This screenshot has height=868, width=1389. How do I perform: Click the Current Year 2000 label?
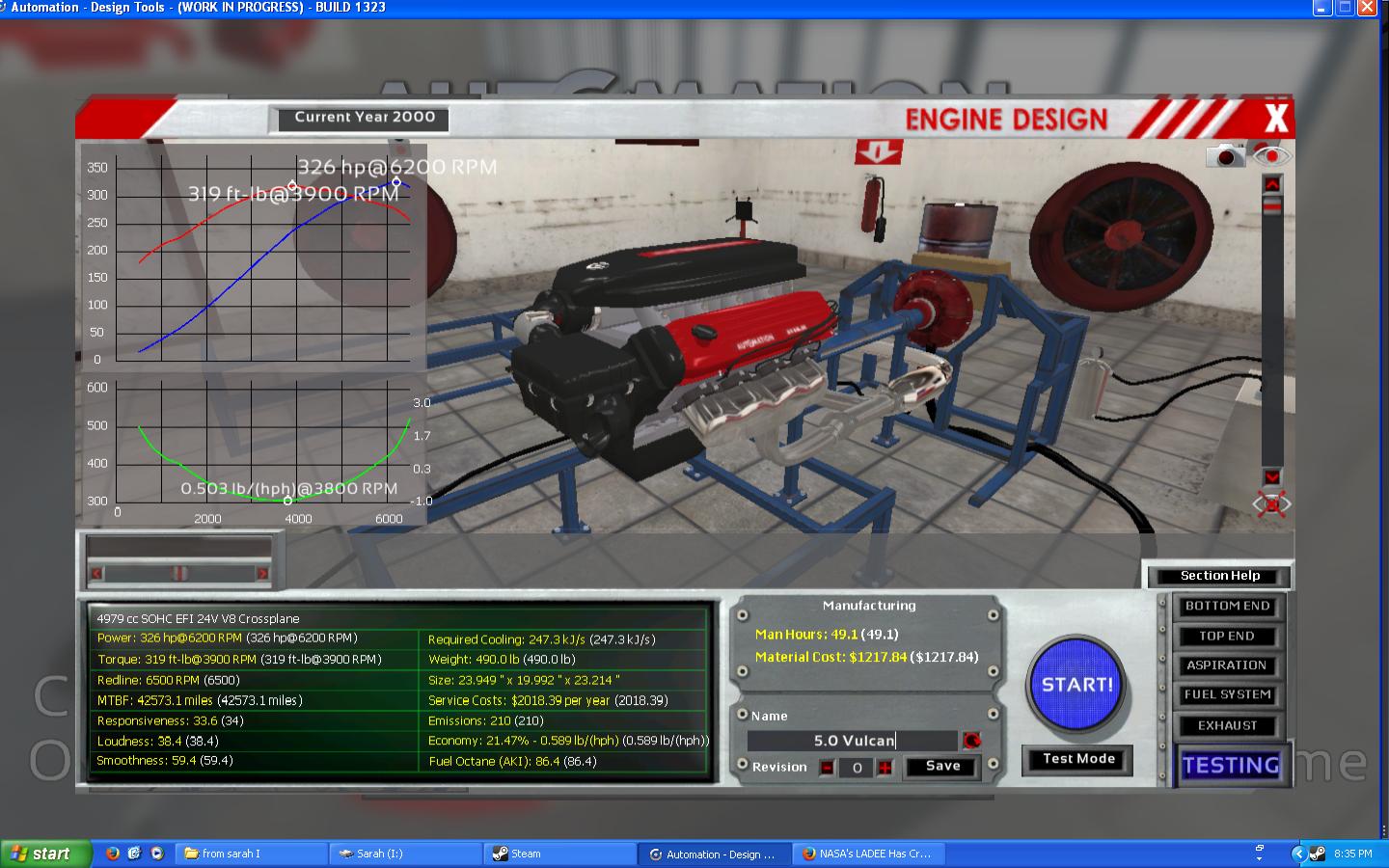click(x=365, y=118)
